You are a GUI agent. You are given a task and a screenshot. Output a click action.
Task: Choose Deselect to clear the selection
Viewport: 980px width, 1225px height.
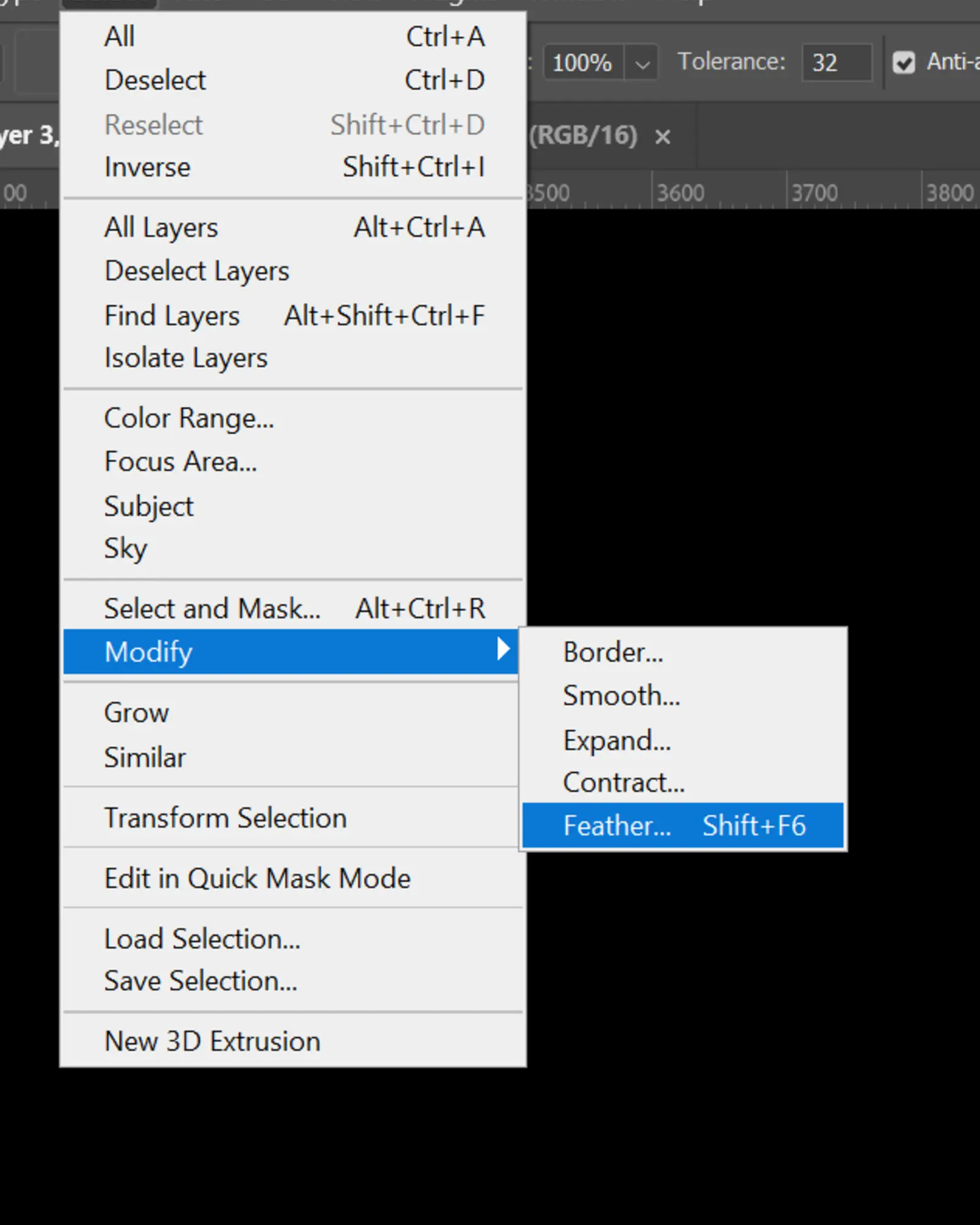[154, 80]
